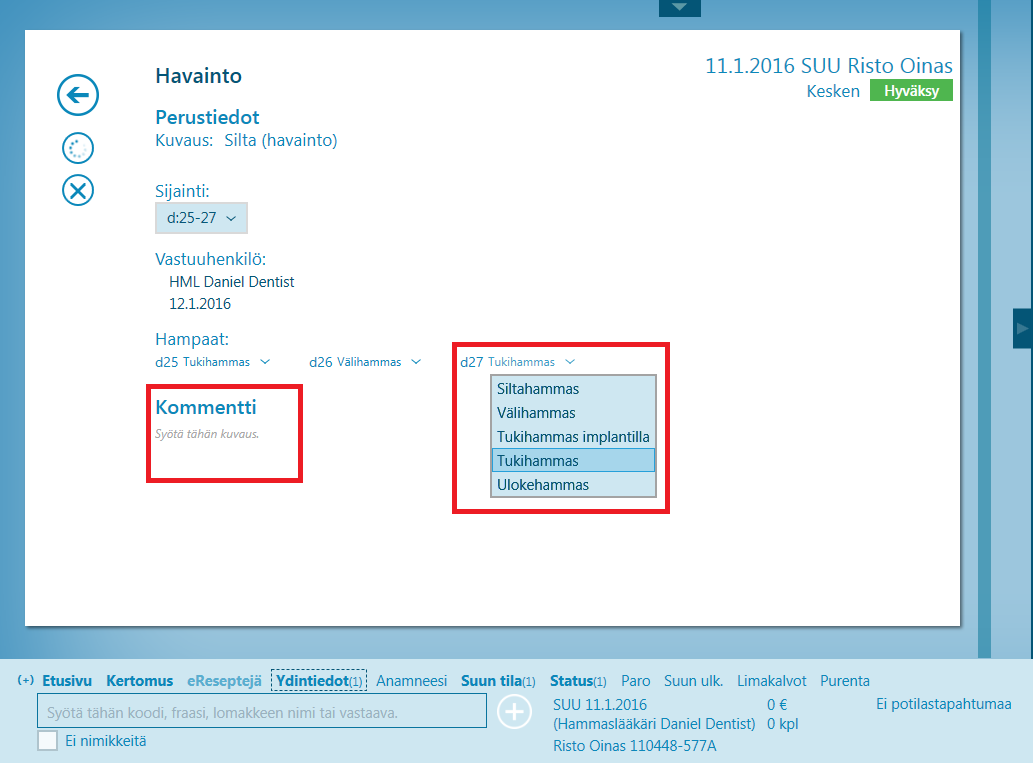Focus the code or phrase search field

pos(262,713)
